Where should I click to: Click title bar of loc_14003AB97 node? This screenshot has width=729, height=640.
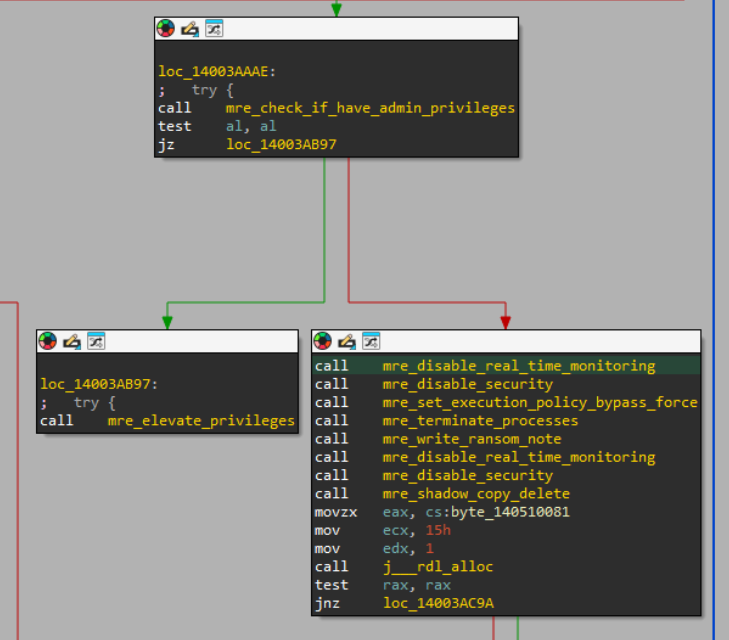167,341
